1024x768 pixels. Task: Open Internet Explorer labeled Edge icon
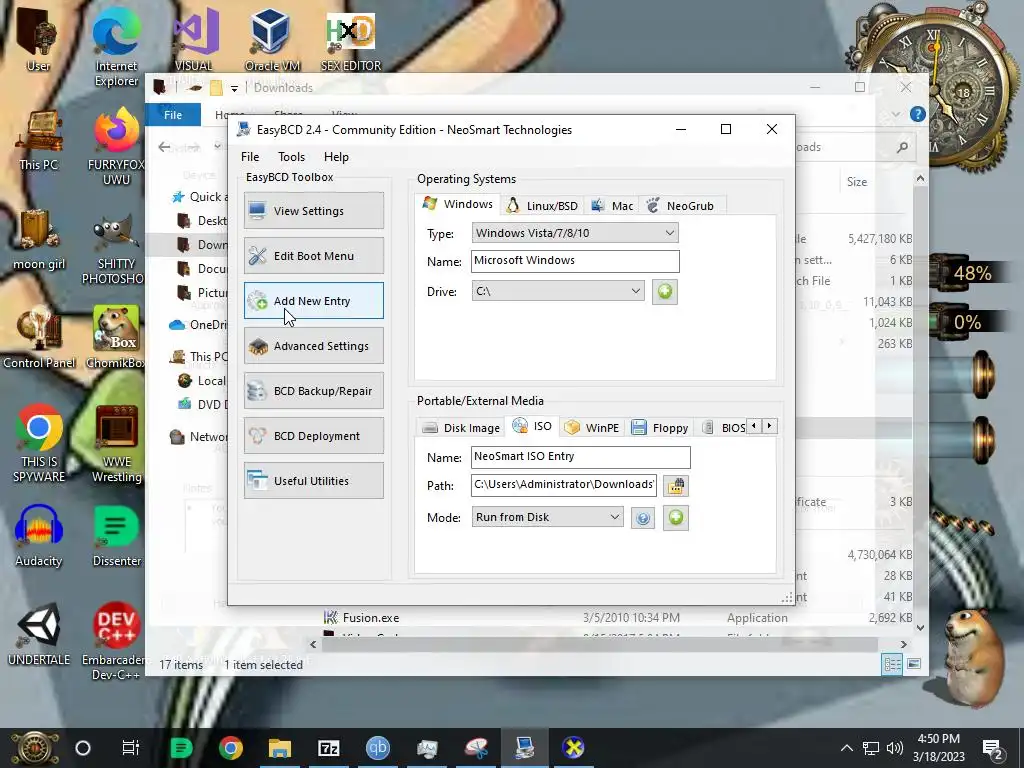(116, 47)
